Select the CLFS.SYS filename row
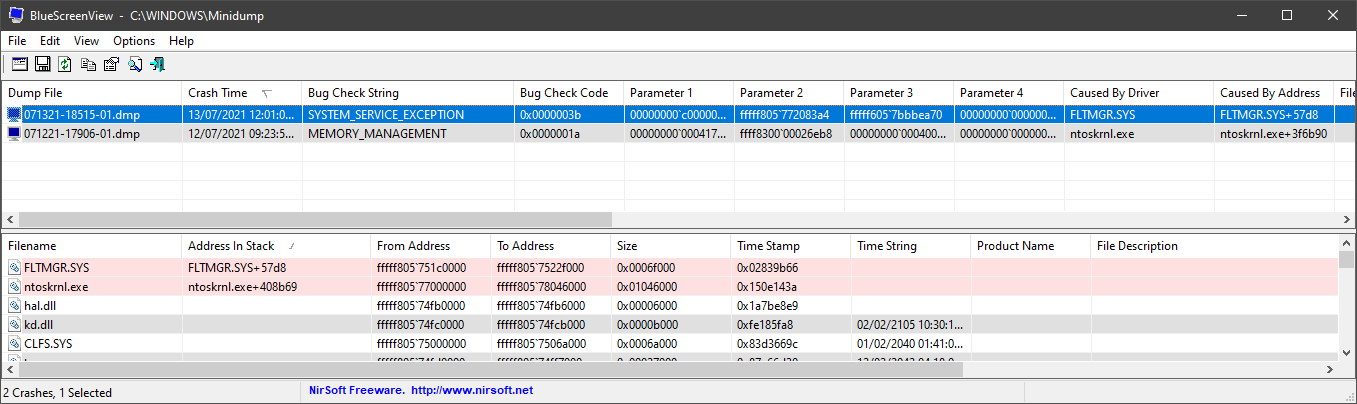The width and height of the screenshot is (1357, 404). (x=670, y=343)
